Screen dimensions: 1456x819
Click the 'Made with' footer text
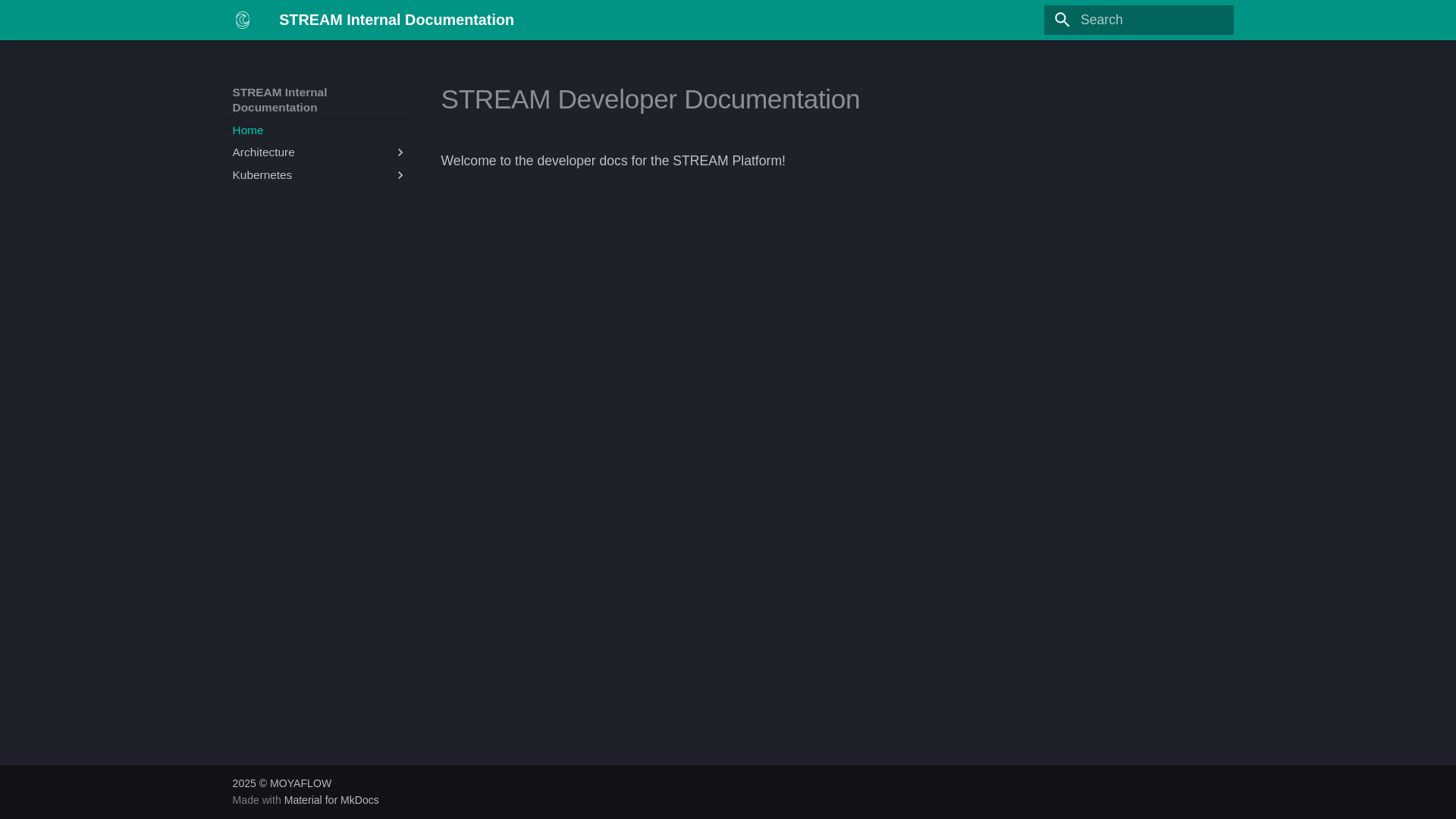(x=256, y=800)
